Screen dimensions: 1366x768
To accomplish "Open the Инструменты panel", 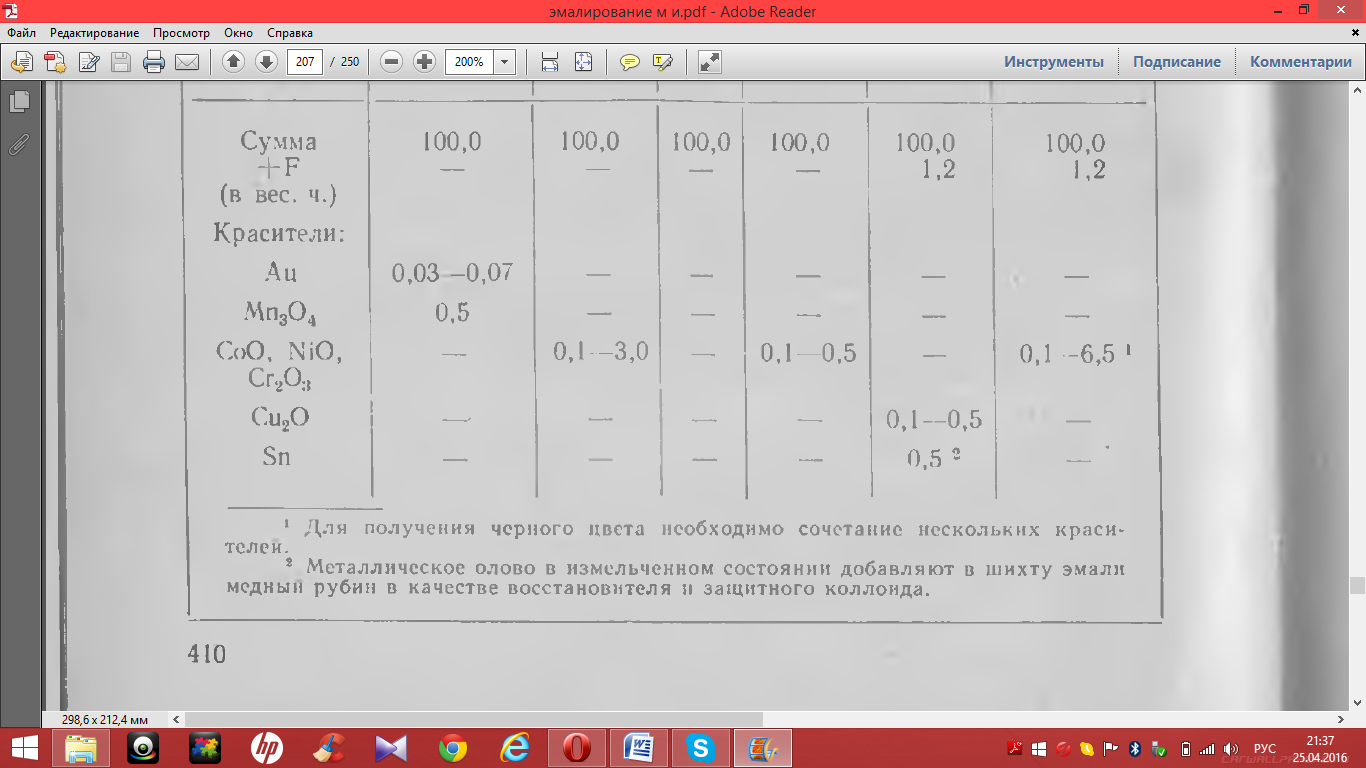I will 1054,62.
